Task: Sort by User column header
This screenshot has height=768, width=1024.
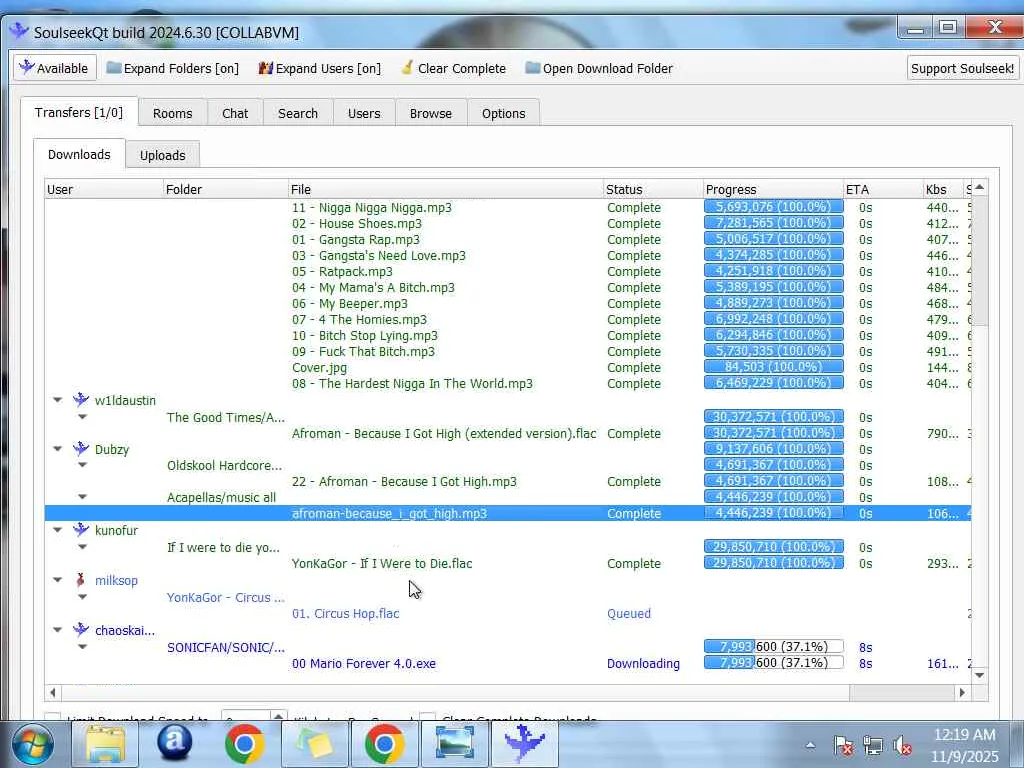Action: [x=103, y=189]
